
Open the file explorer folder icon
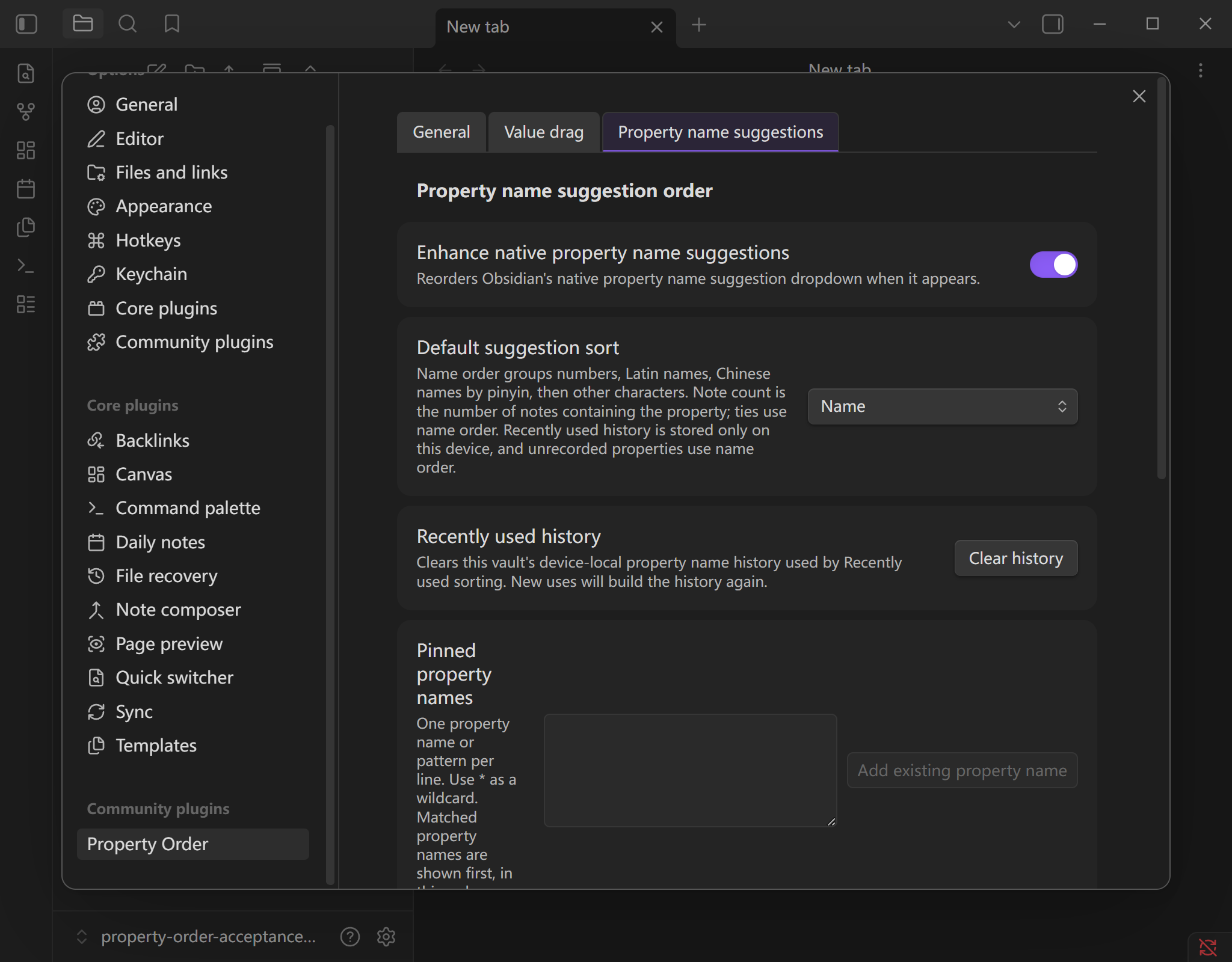[83, 25]
